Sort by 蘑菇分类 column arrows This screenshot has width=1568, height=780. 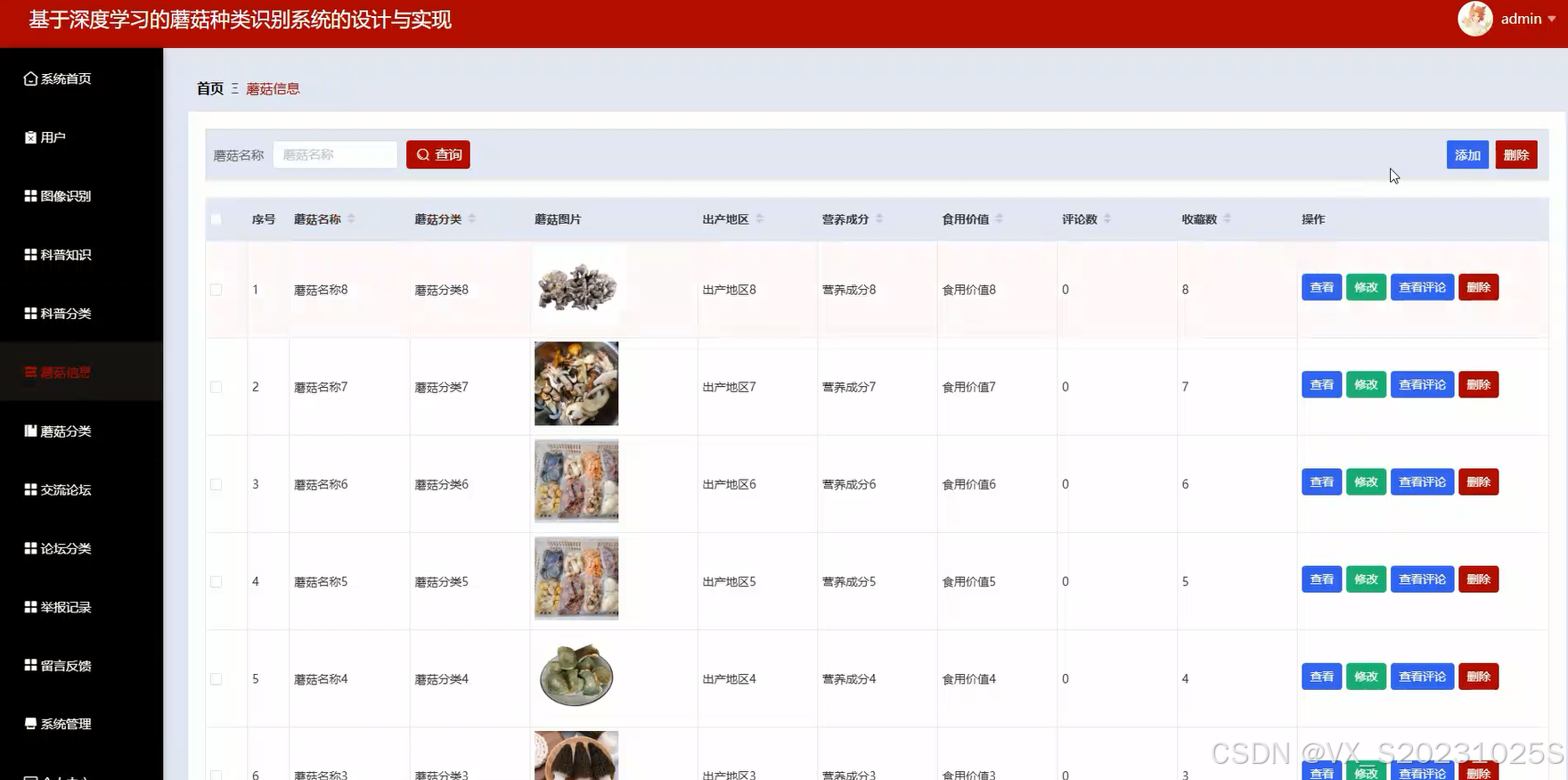472,219
